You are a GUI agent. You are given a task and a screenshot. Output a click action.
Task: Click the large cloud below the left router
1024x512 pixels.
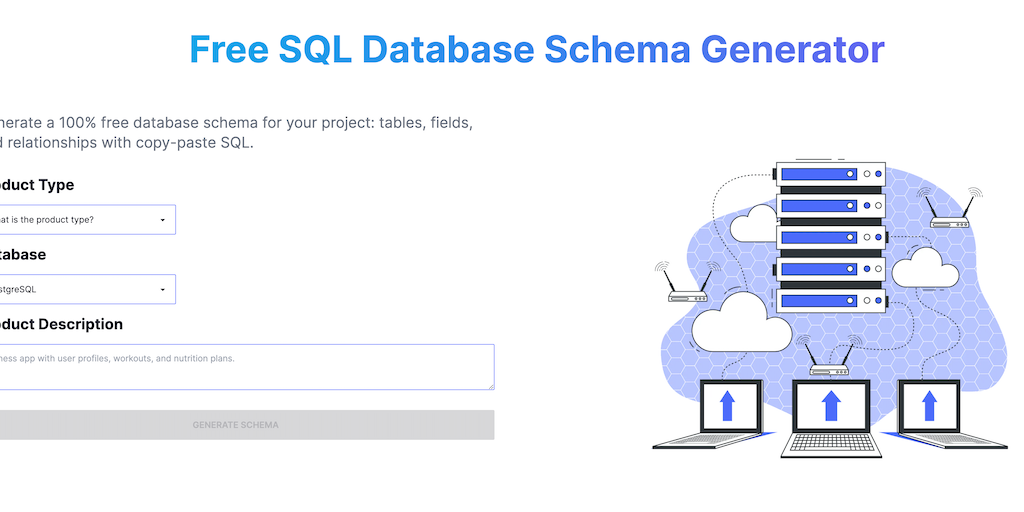(x=740, y=322)
